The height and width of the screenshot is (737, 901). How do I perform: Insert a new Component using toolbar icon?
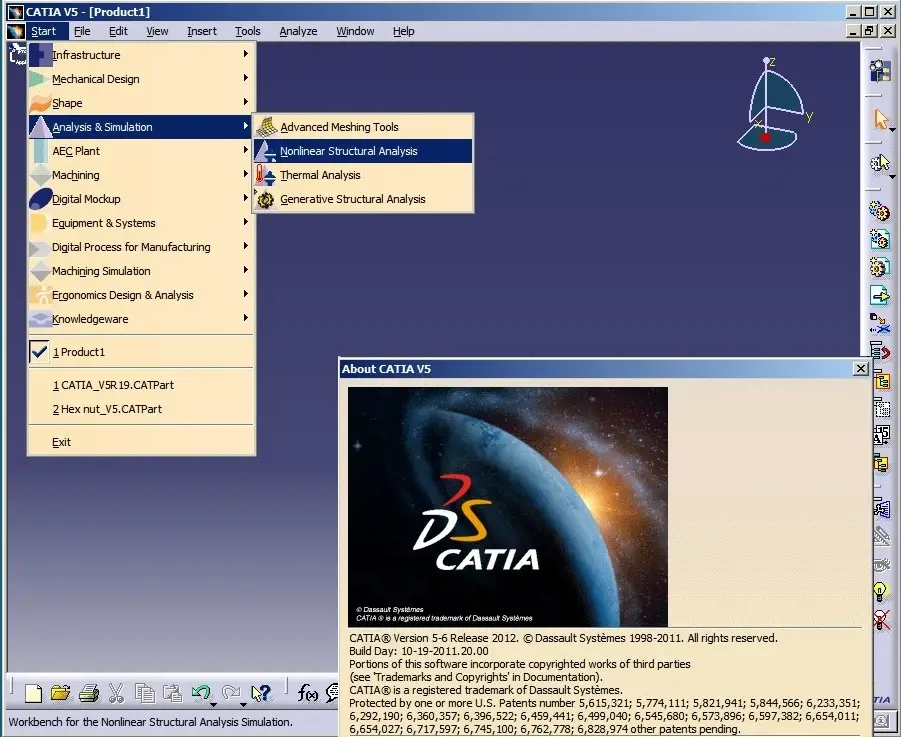pyautogui.click(x=880, y=211)
